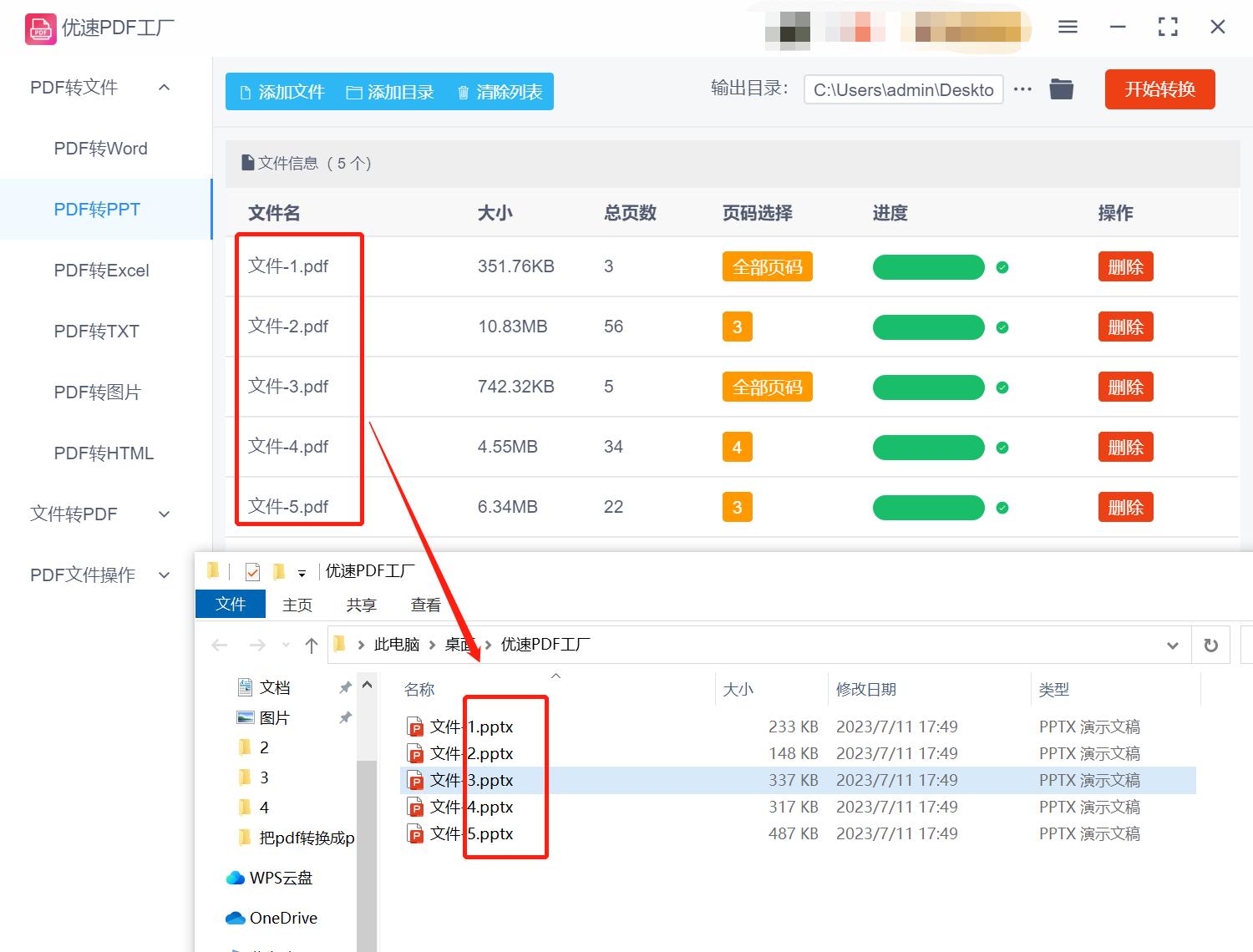1253x952 pixels.
Task: Click the 优速PDF工厂 app logo icon
Action: [39, 28]
